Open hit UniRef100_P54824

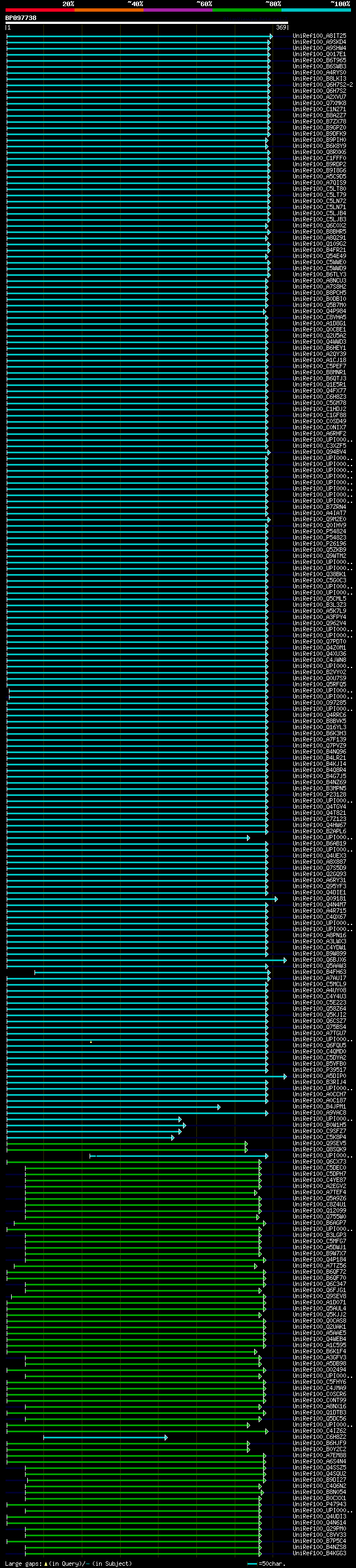click(x=319, y=531)
